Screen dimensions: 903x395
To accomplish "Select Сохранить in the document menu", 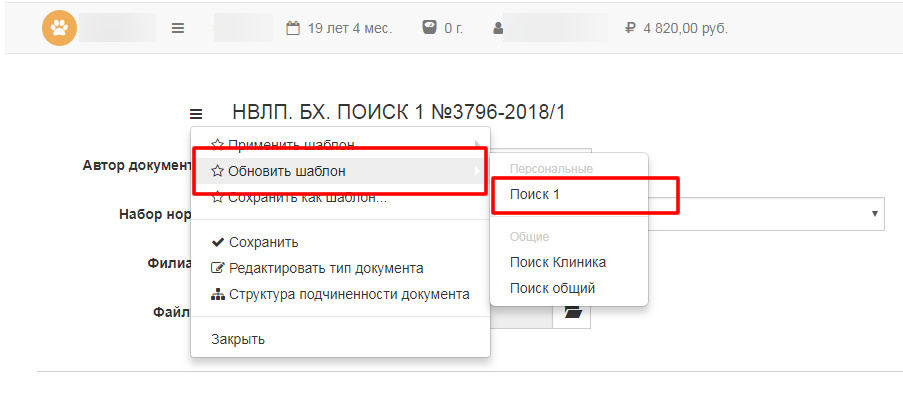I will coord(340,242).
